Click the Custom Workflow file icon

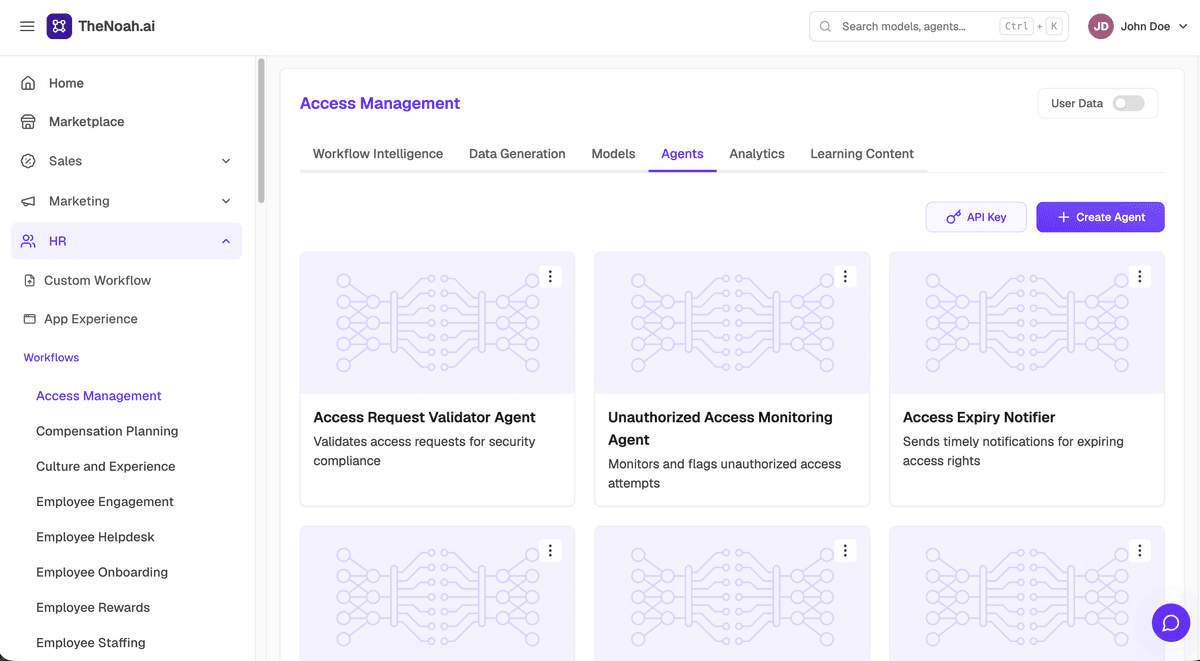pyautogui.click(x=29, y=281)
